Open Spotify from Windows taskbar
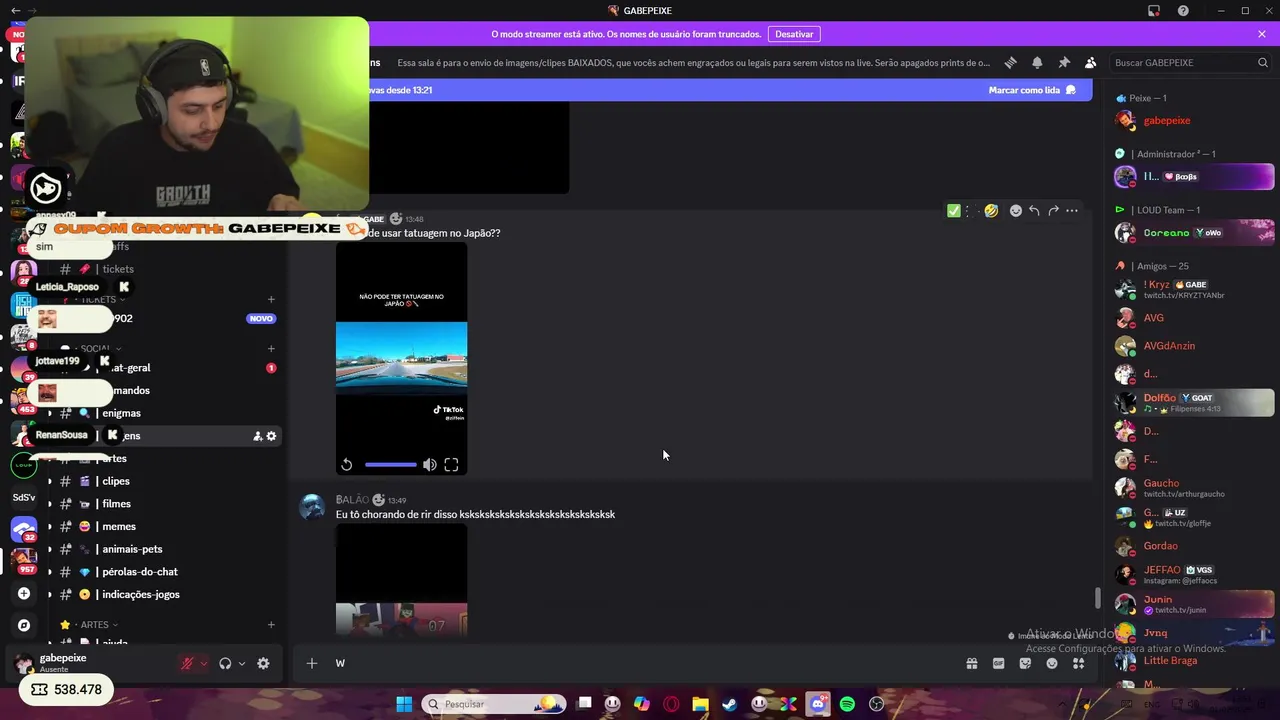 (x=847, y=704)
